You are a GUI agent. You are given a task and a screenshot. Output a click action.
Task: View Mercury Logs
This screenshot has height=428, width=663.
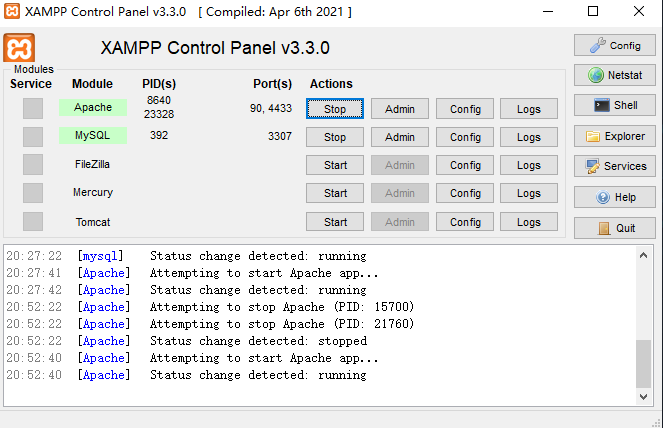click(529, 193)
